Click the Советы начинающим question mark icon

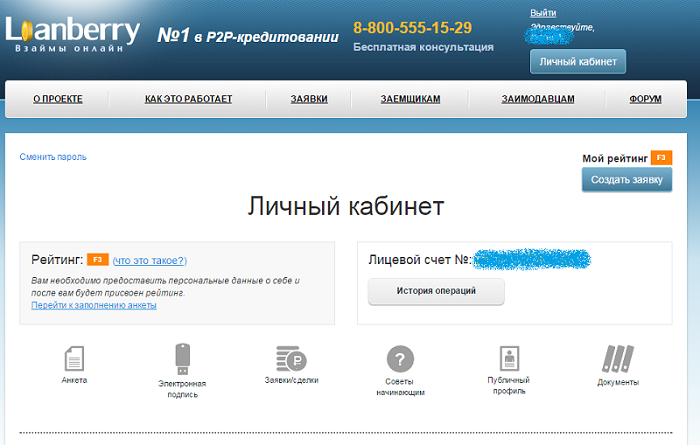point(401,360)
